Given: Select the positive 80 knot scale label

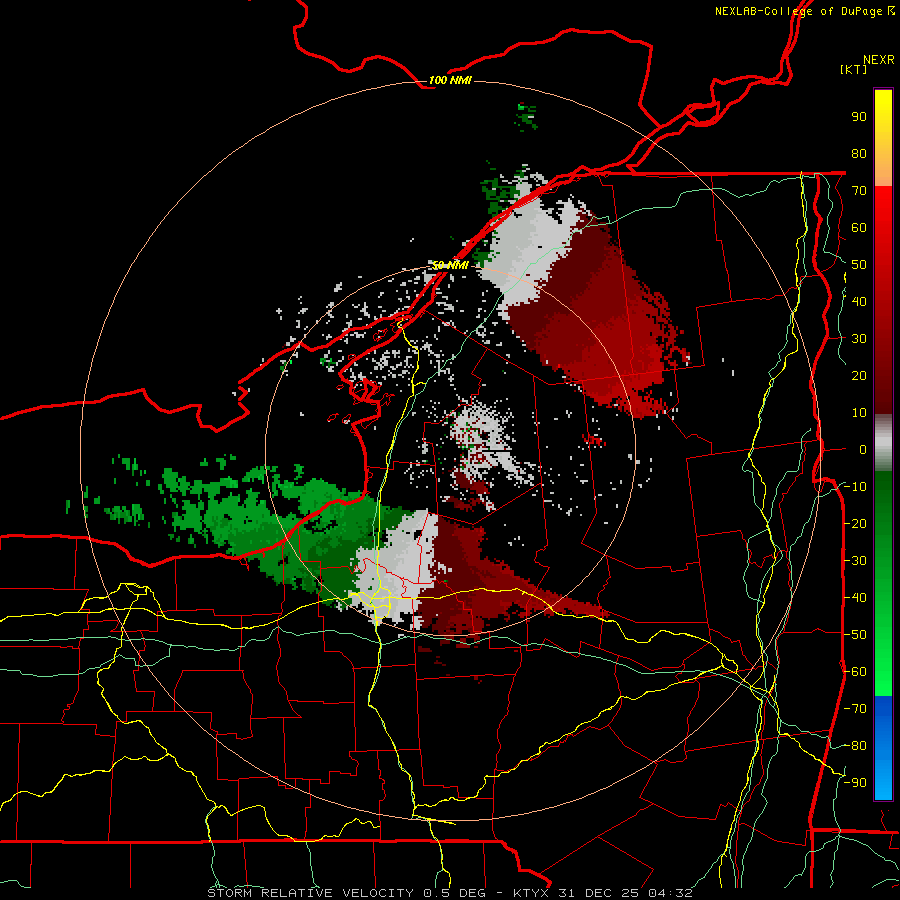Looking at the screenshot, I should tap(859, 153).
